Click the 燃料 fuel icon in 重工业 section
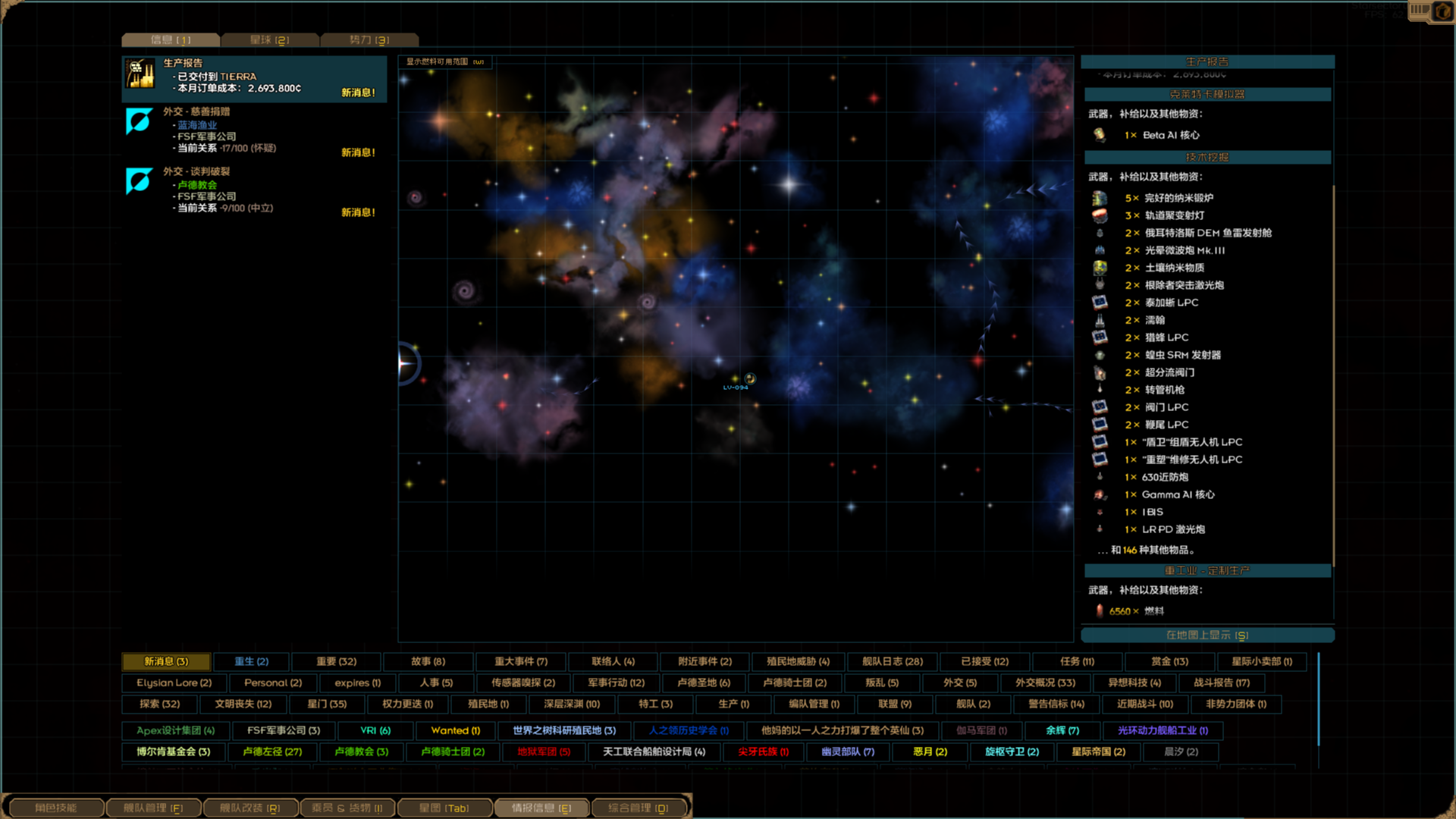 1100,610
